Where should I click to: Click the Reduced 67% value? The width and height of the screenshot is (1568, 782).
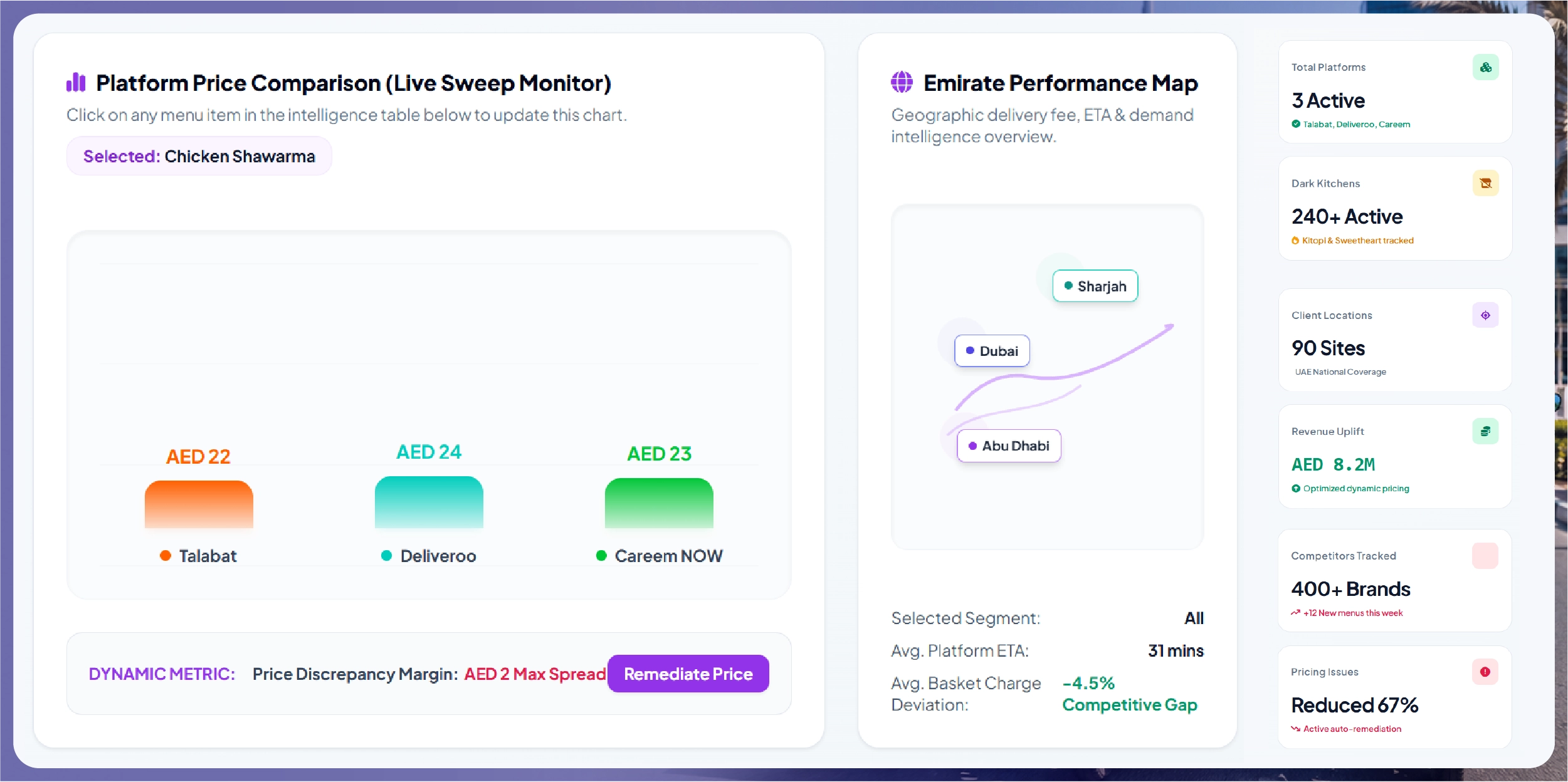[x=1354, y=705]
